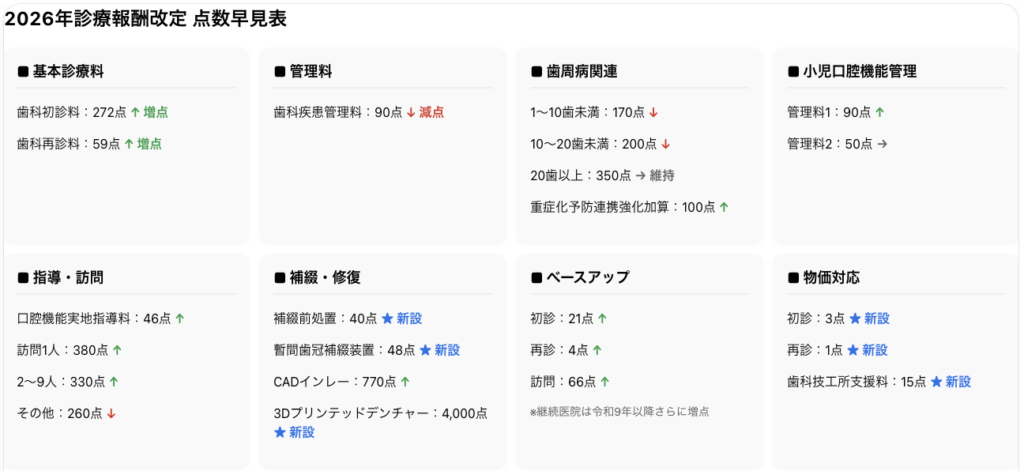Viewport: 1024px width, 471px height.
Task: Click the blue star under 3Dプリンテッドデンチャー
Action: [x=280, y=433]
